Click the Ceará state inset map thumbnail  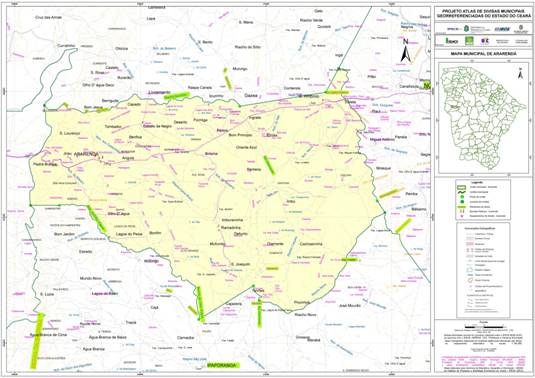pos(483,117)
